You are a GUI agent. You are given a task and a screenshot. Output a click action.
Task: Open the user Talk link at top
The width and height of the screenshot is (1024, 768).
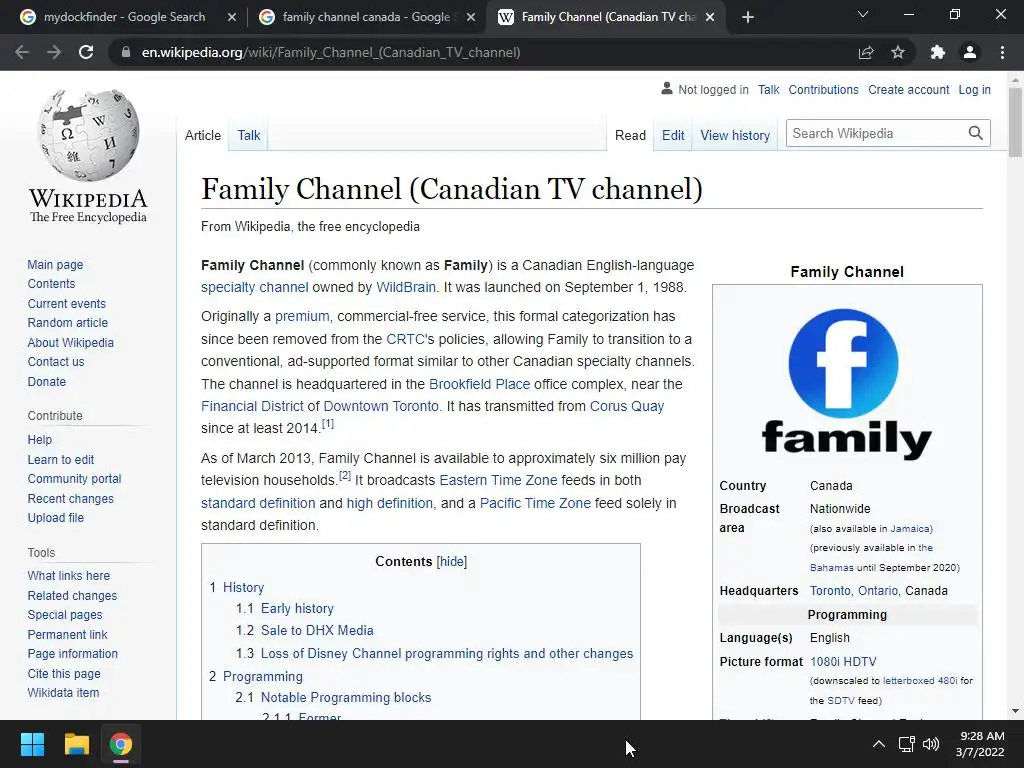tap(768, 89)
